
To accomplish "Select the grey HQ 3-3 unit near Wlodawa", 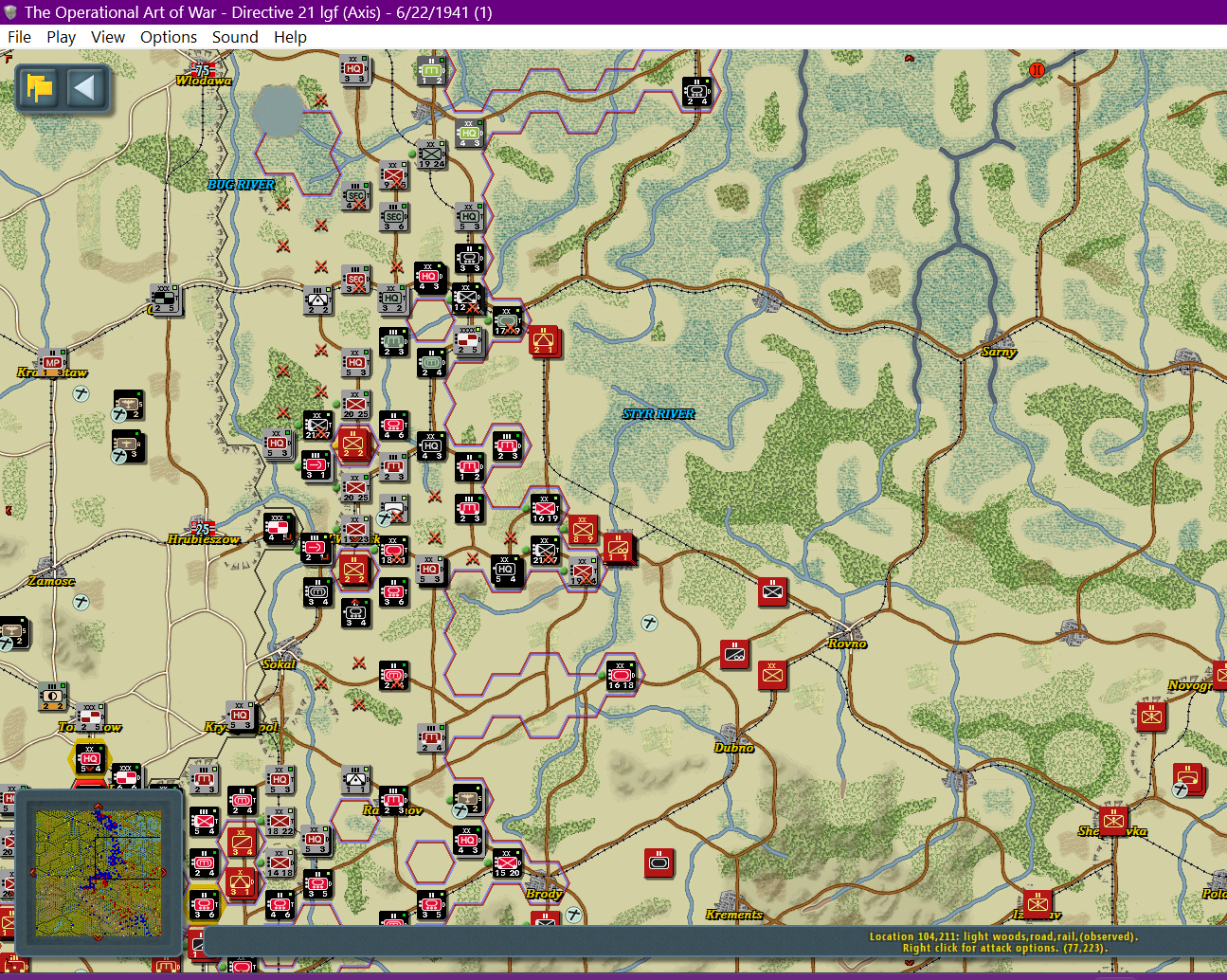I will (354, 70).
